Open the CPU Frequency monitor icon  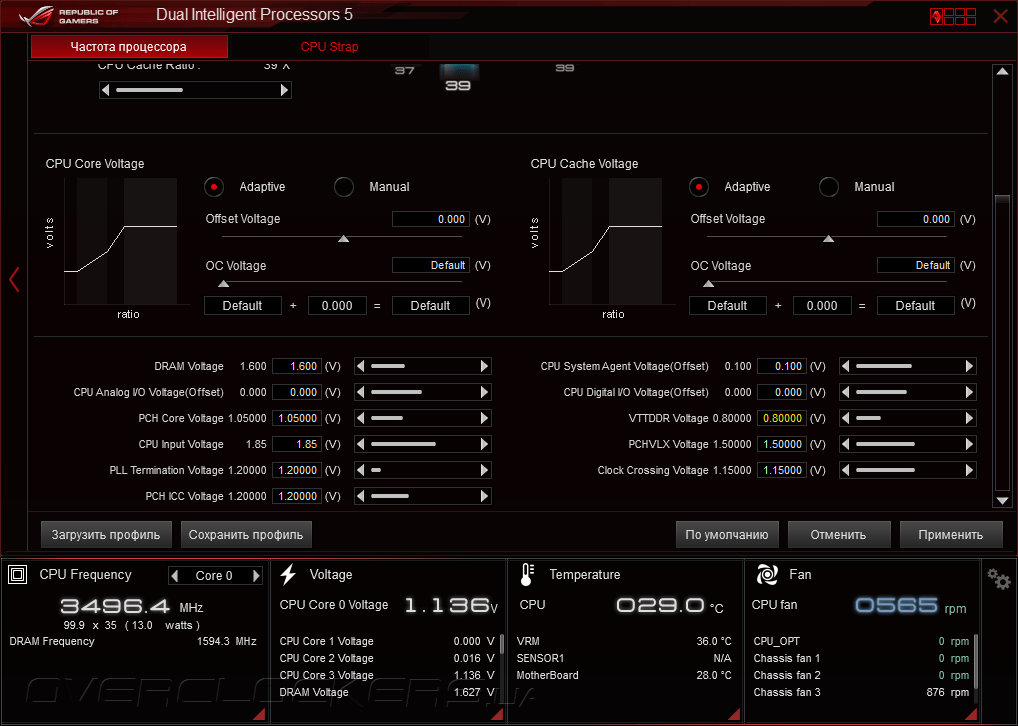(18, 575)
